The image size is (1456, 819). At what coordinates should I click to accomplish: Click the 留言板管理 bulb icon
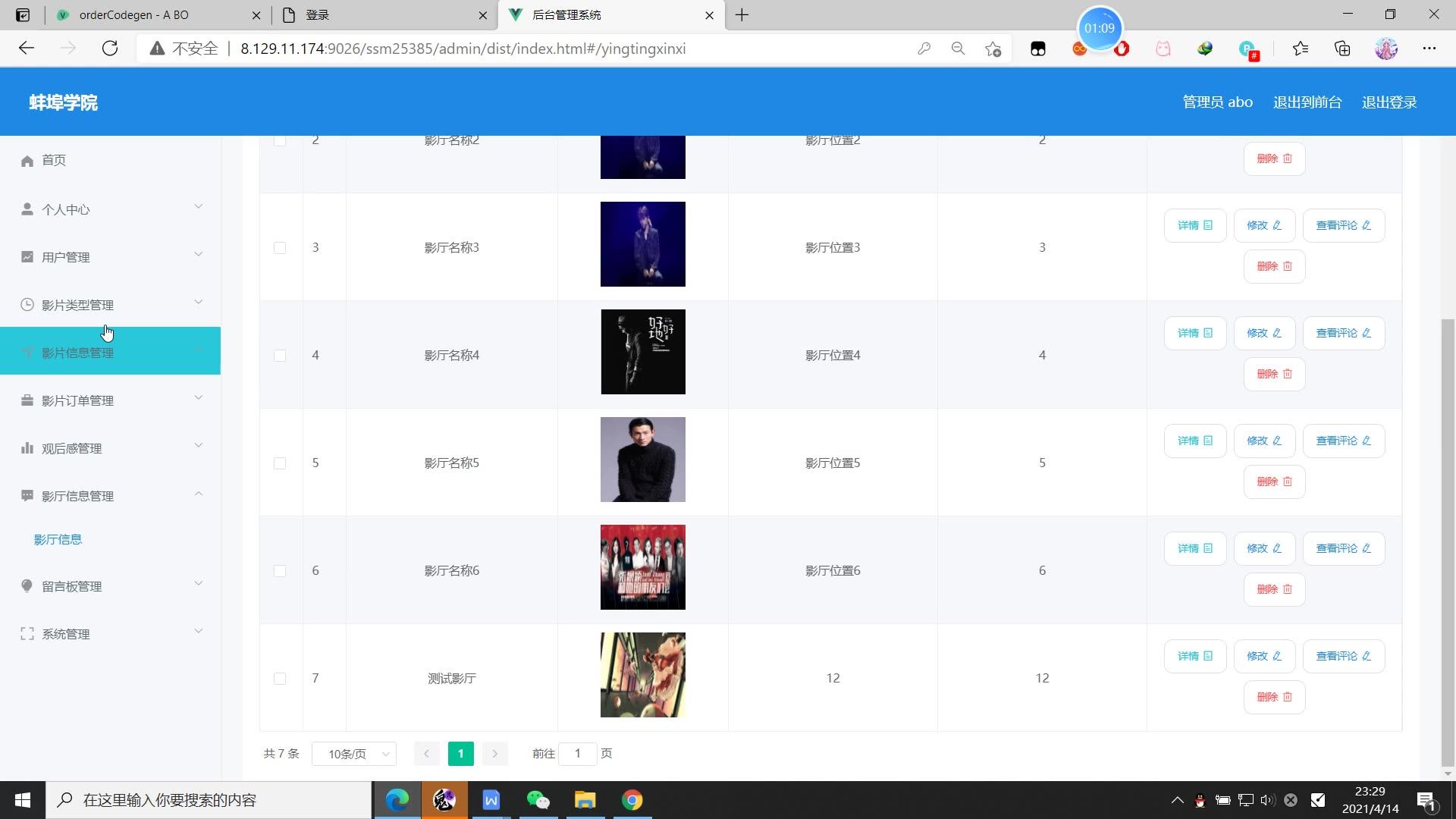[x=27, y=586]
